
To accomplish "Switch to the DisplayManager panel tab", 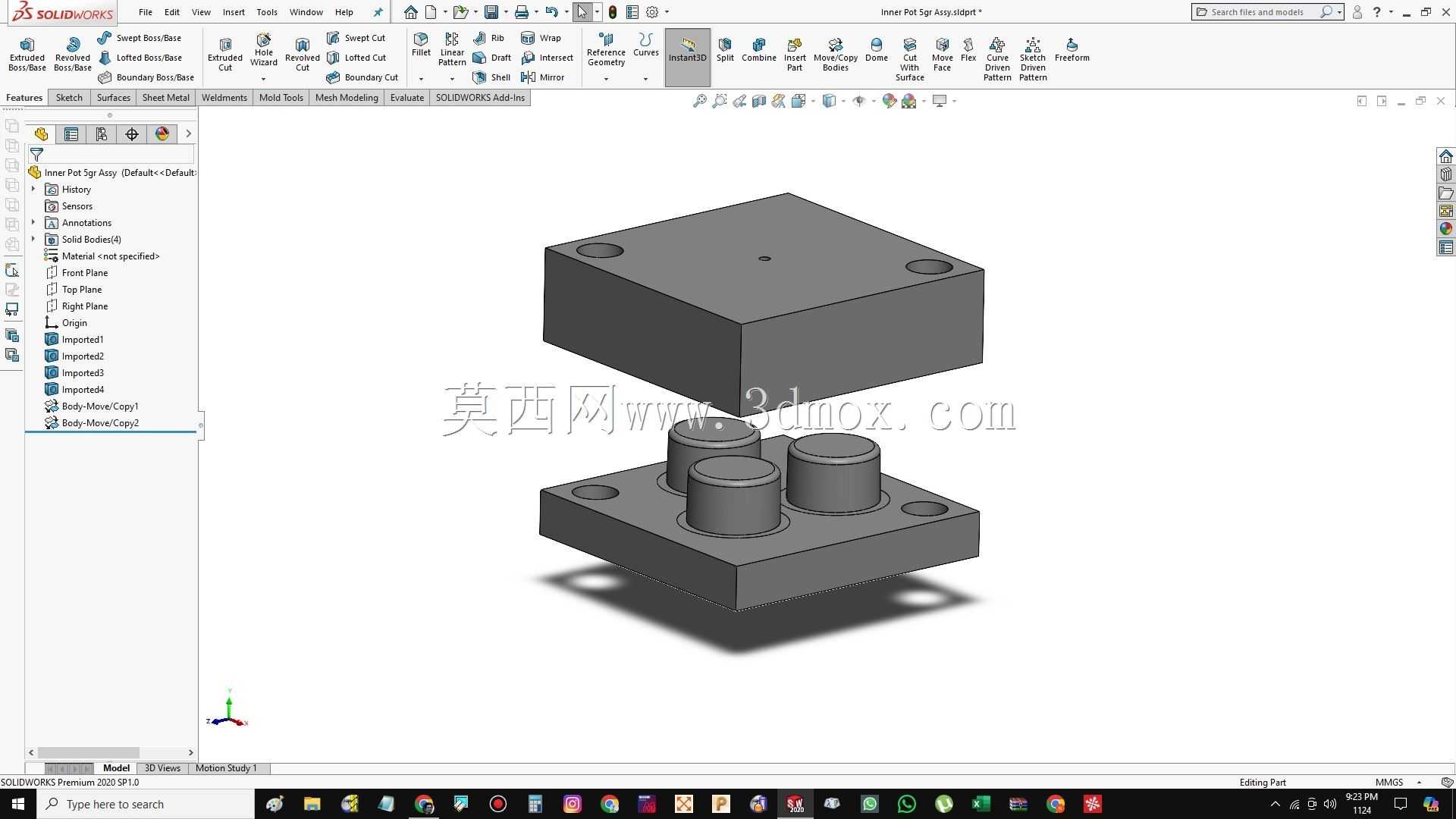I will (162, 134).
